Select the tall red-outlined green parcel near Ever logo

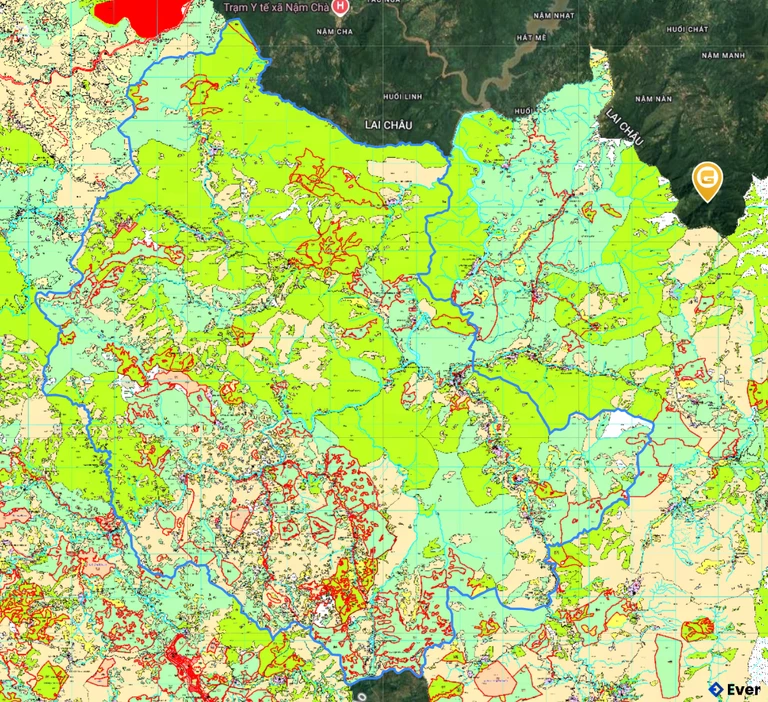pyautogui.click(x=666, y=664)
